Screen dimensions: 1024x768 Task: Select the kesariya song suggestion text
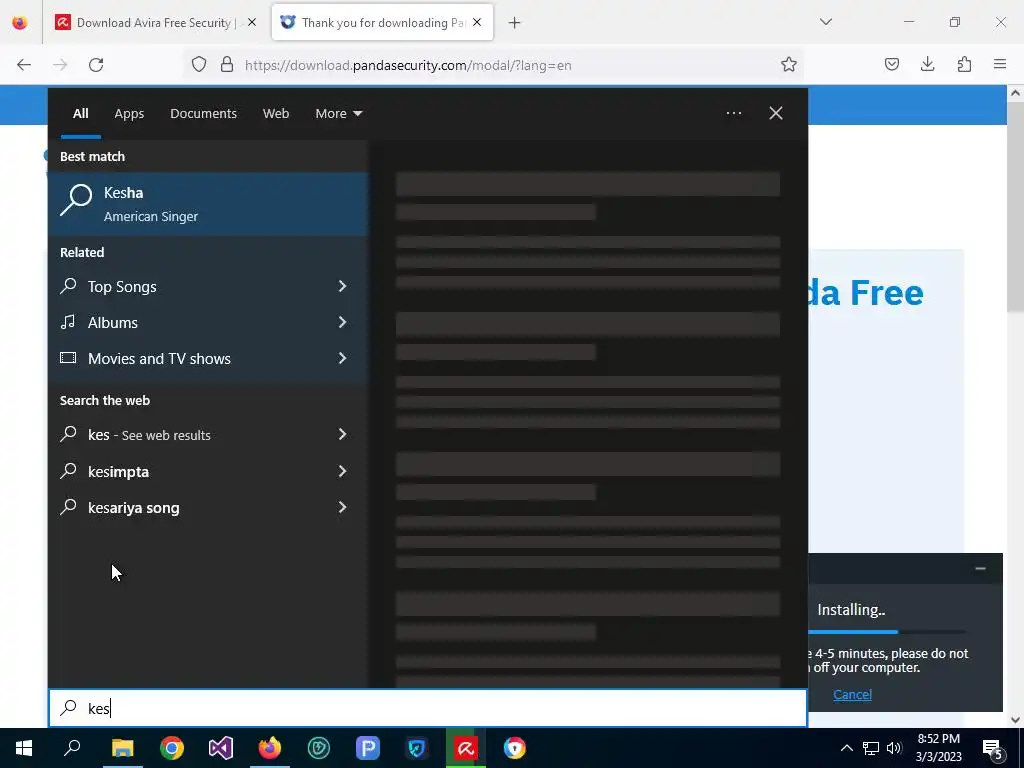click(x=133, y=507)
